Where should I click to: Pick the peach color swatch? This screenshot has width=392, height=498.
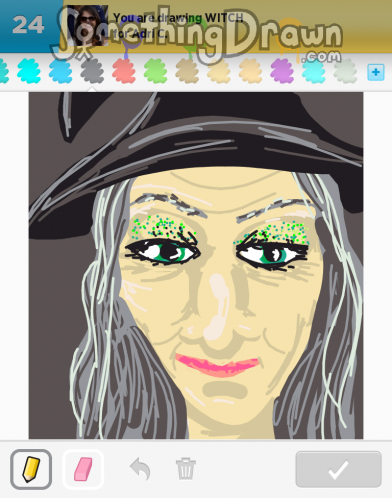pyautogui.click(x=250, y=71)
